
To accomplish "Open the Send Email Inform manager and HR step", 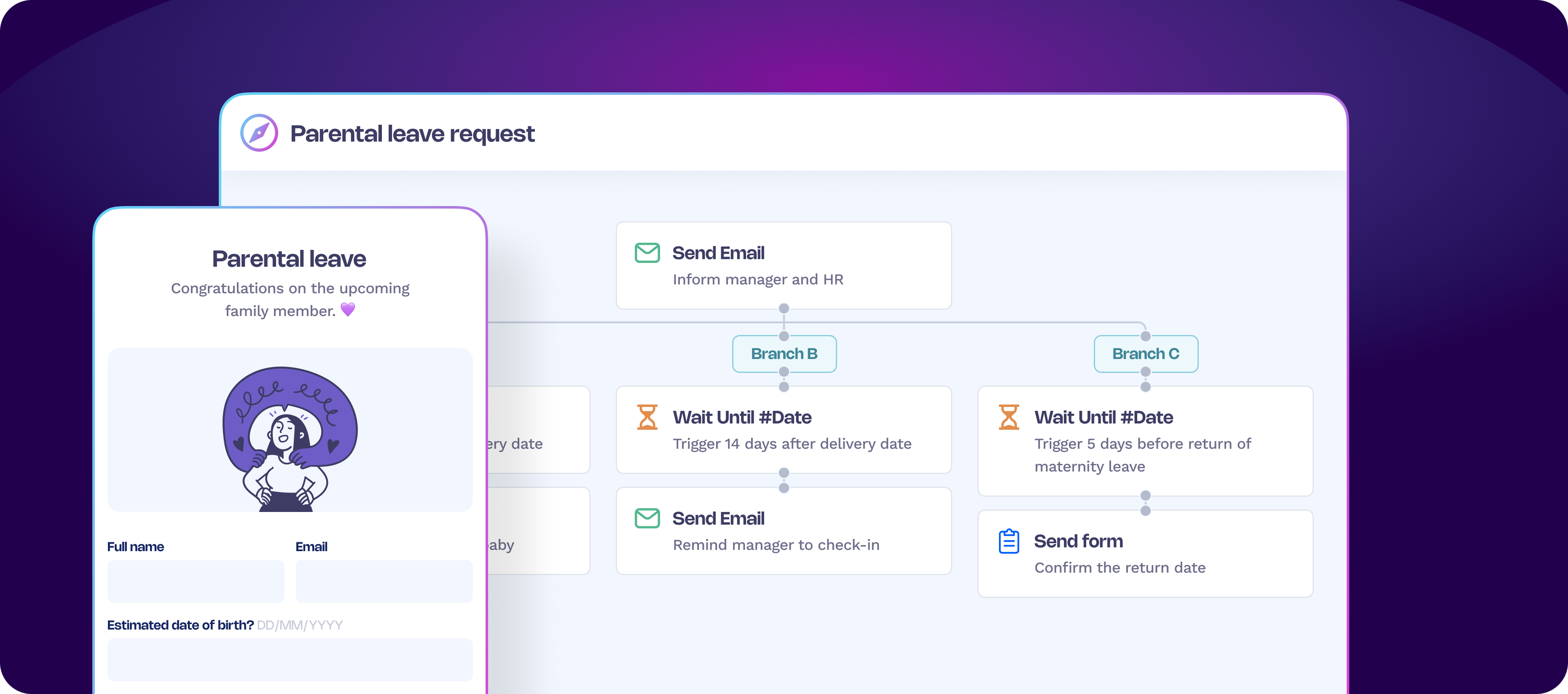I will click(x=784, y=266).
